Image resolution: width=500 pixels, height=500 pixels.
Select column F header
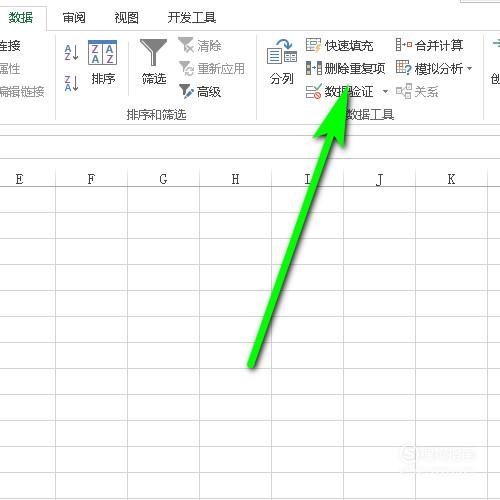point(91,179)
